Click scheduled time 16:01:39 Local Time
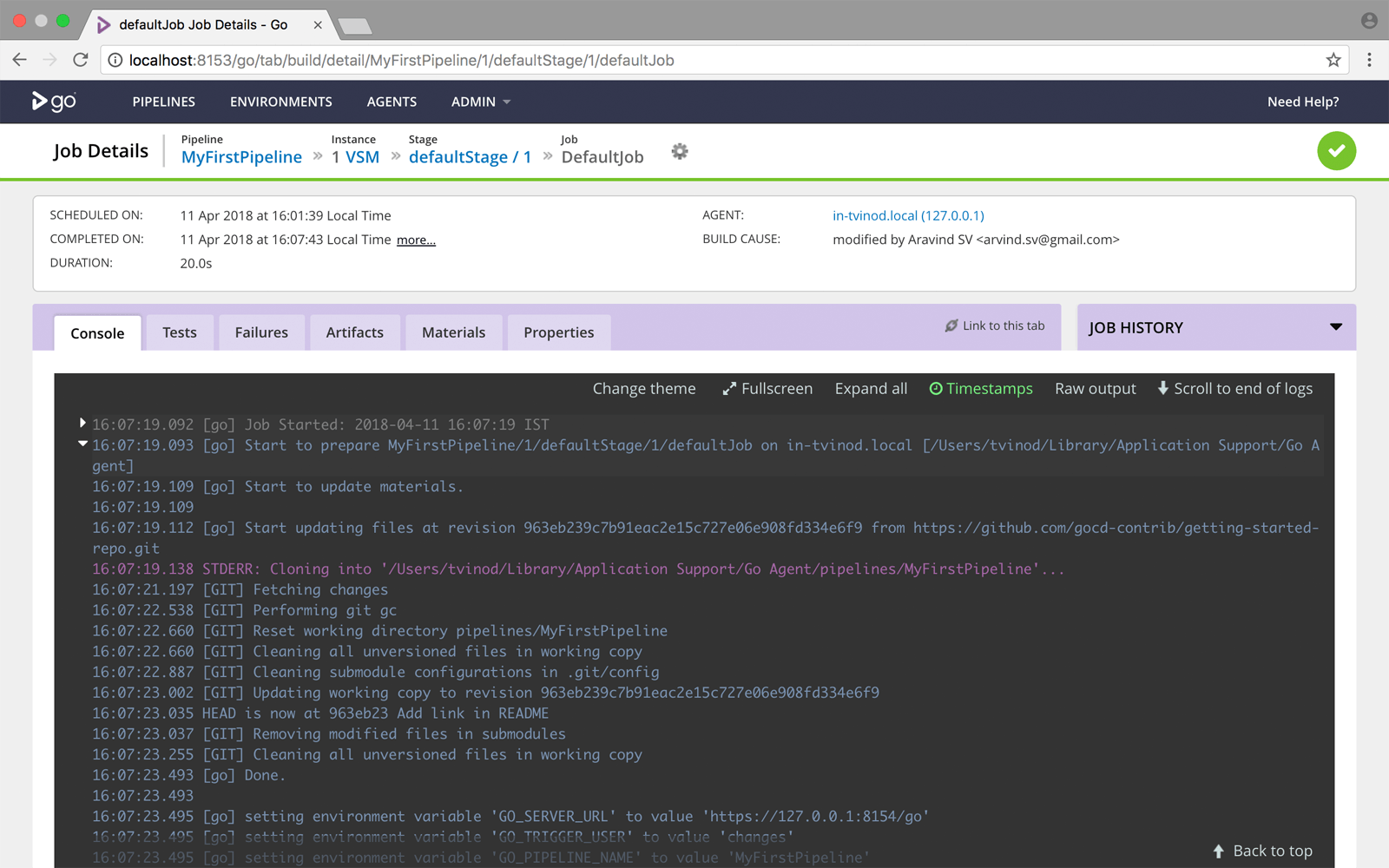The width and height of the screenshot is (1389, 868). pyautogui.click(x=286, y=215)
